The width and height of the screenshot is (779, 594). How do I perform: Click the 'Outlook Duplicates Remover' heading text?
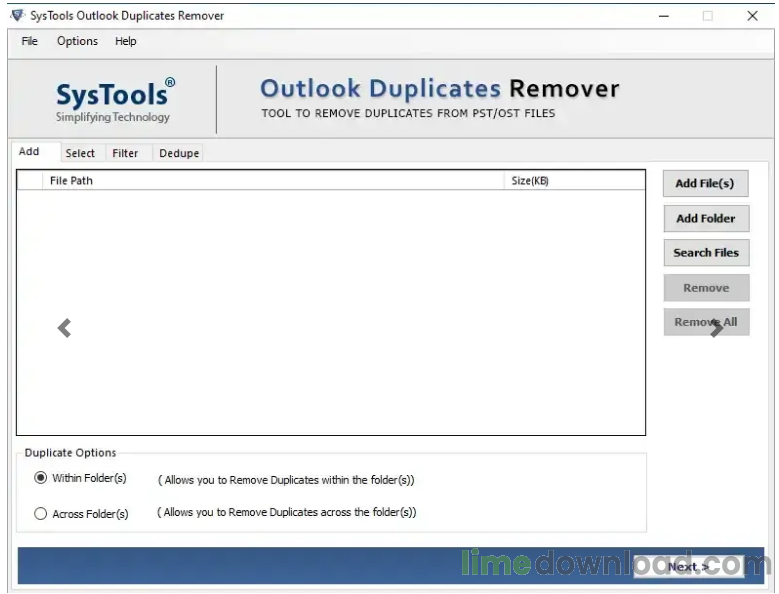(x=440, y=89)
